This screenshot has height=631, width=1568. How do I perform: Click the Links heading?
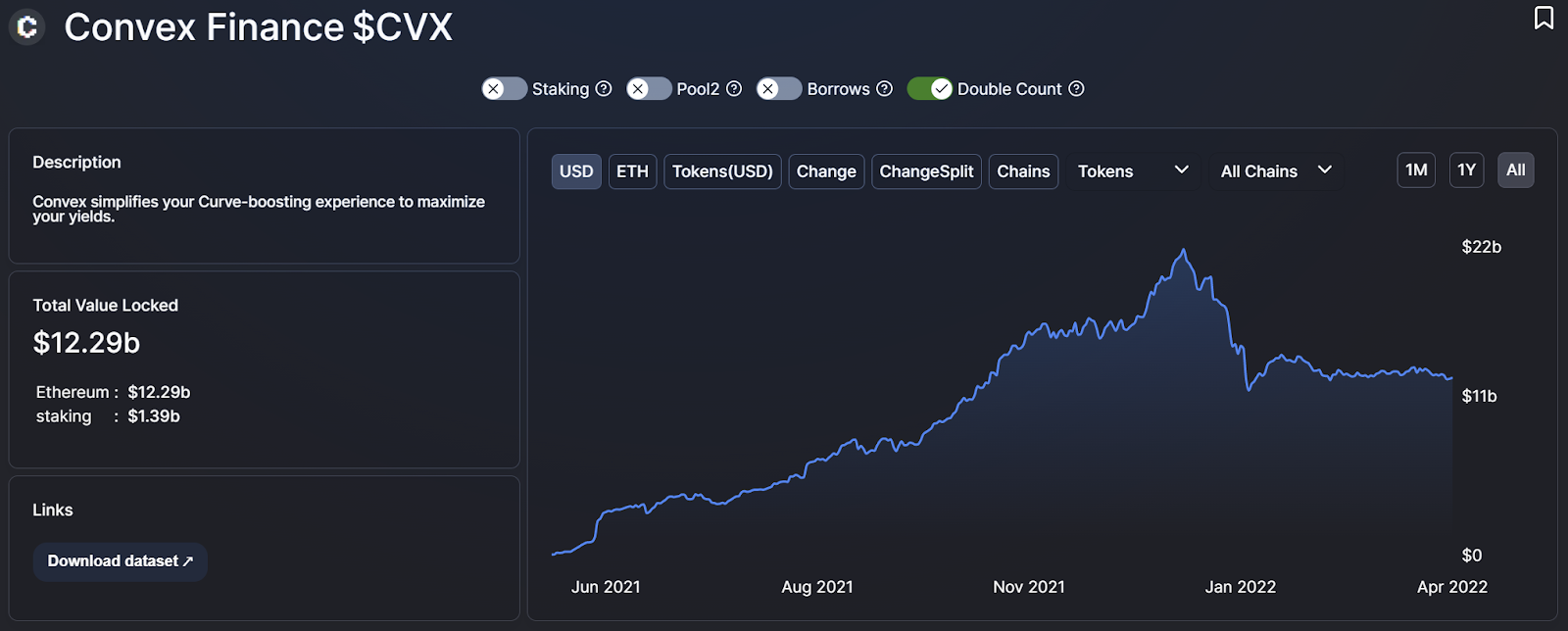(52, 510)
